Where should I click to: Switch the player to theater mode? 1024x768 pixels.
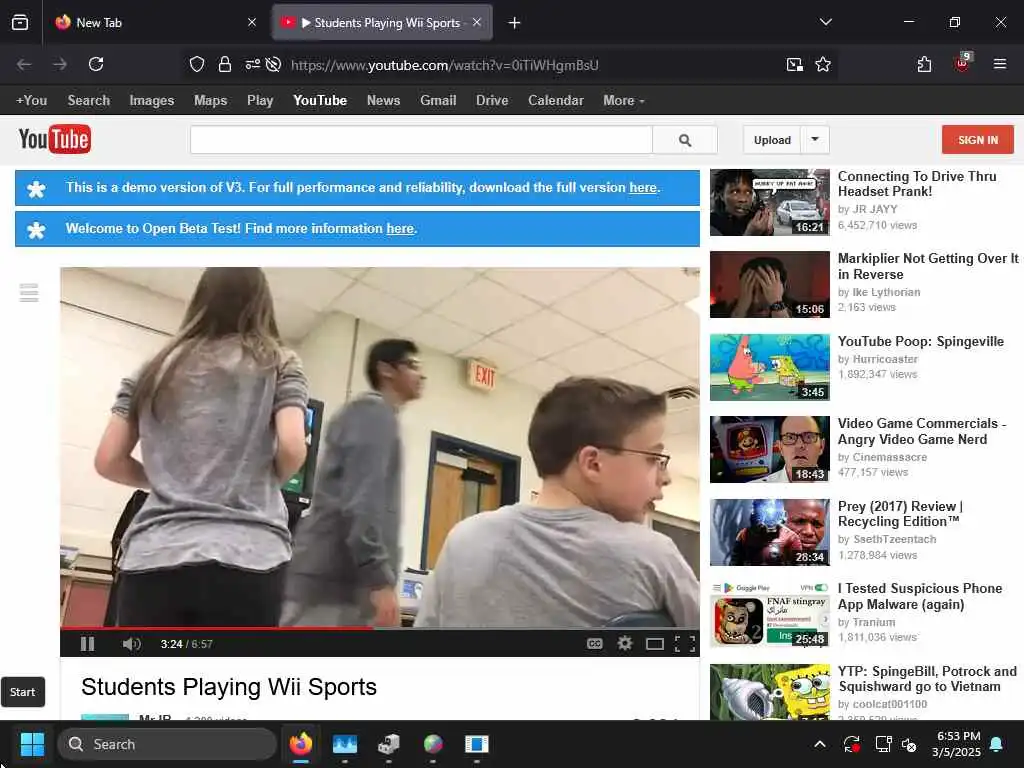[x=654, y=644]
